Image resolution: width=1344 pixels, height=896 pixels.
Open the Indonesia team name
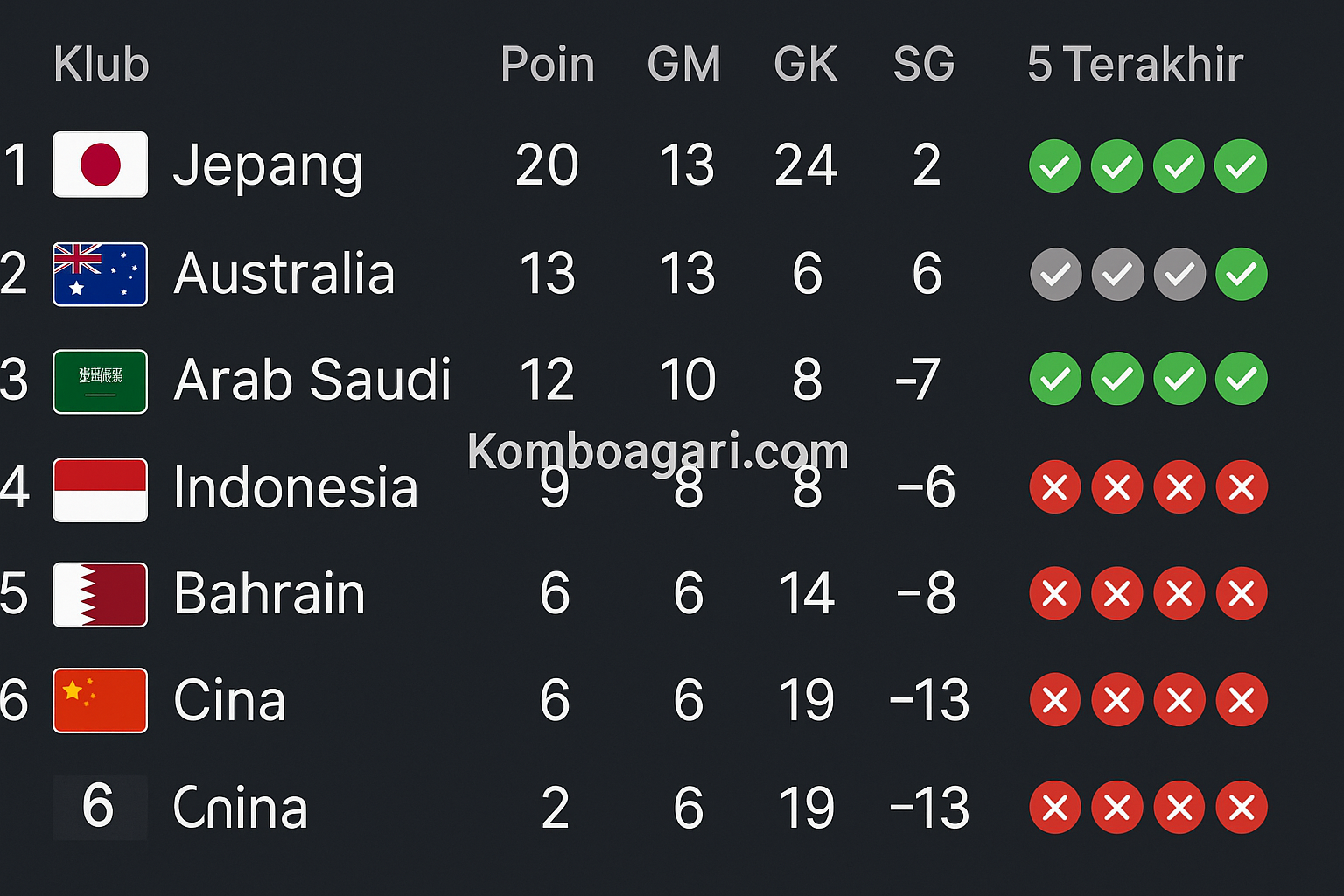pos(296,486)
